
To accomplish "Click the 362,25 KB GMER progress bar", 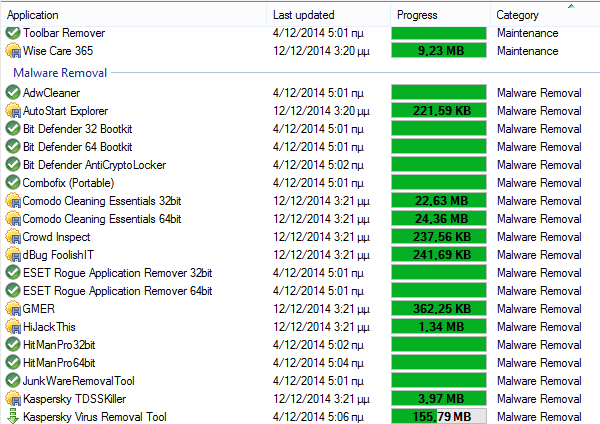I will coord(439,308).
